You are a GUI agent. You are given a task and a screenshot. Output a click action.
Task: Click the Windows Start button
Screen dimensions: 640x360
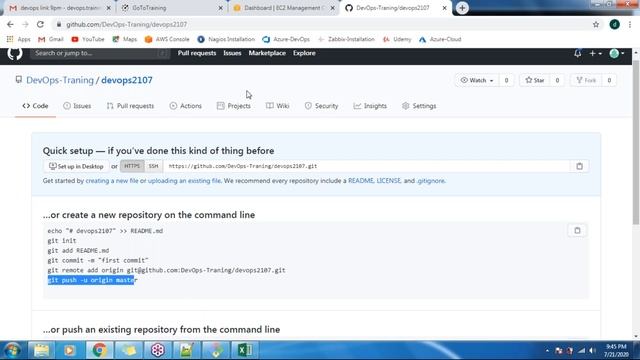point(12,350)
